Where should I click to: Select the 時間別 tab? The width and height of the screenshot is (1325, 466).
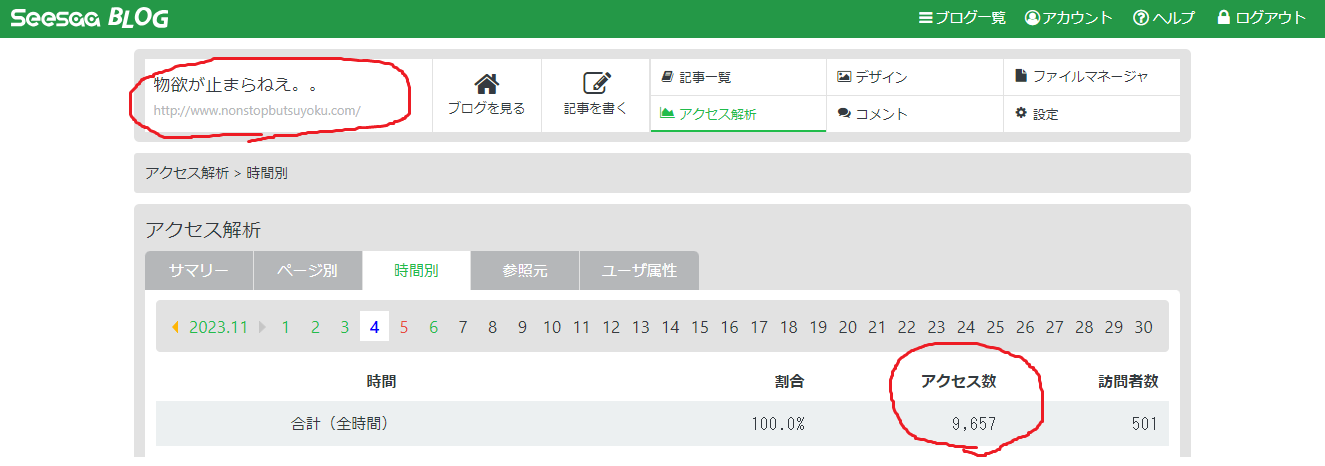tap(416, 271)
